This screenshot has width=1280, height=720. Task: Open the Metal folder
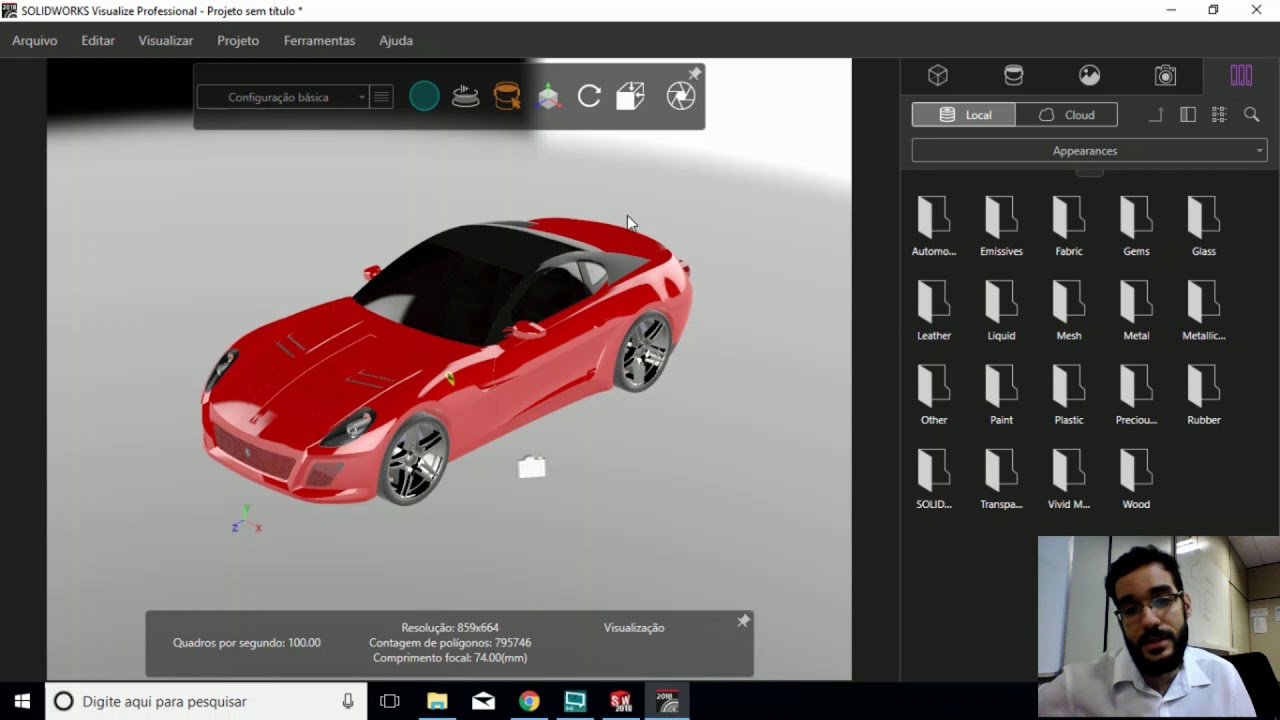(x=1136, y=310)
